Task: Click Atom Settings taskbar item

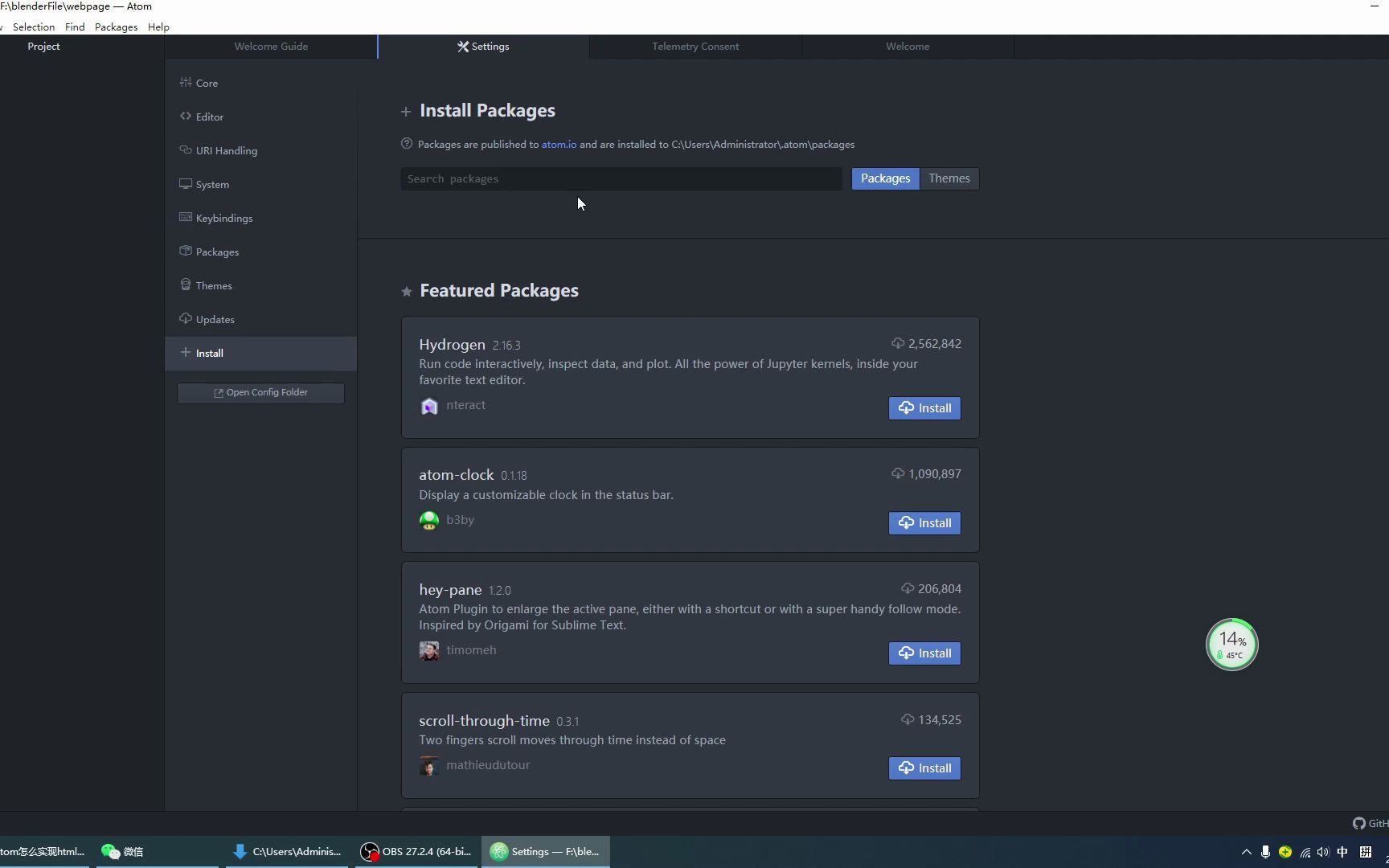Action: point(546,852)
